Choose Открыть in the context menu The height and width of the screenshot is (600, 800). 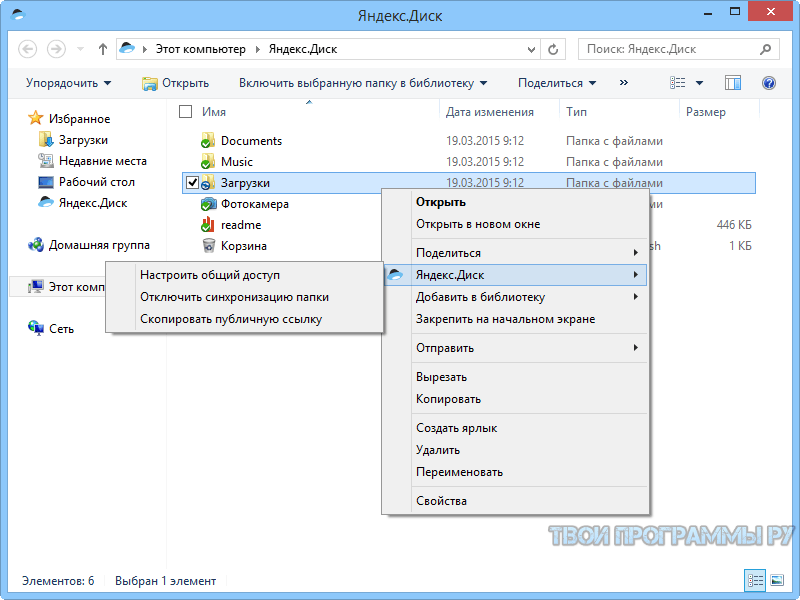pos(515,202)
